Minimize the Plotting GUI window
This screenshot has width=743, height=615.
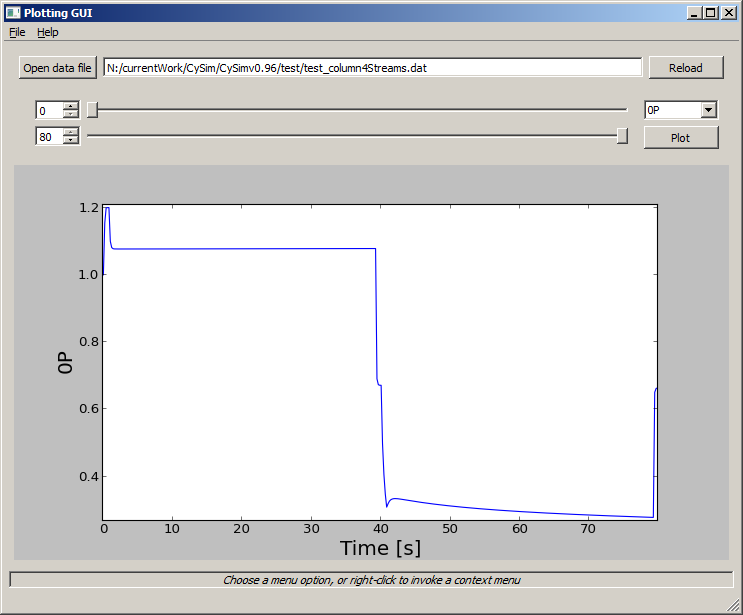click(694, 13)
